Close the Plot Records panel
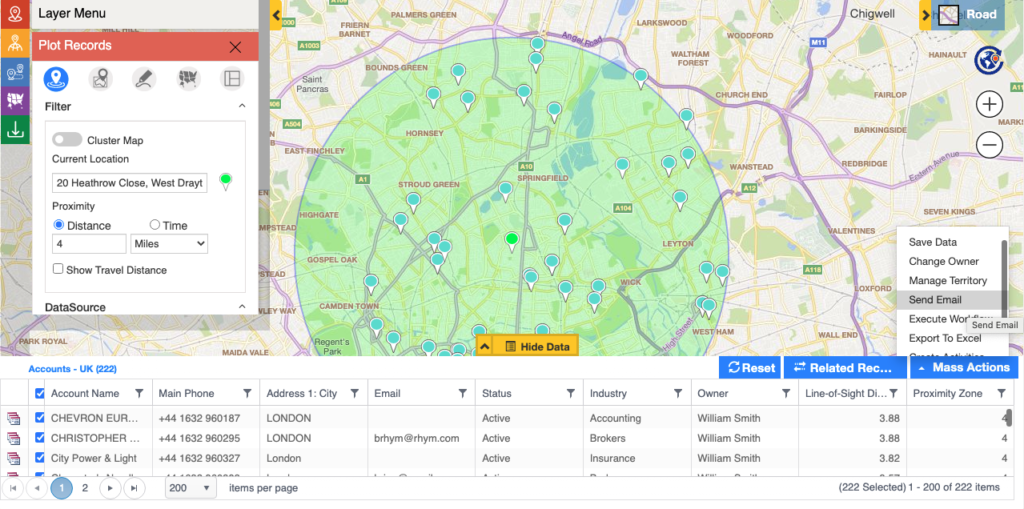The image size is (1024, 509). tap(235, 46)
